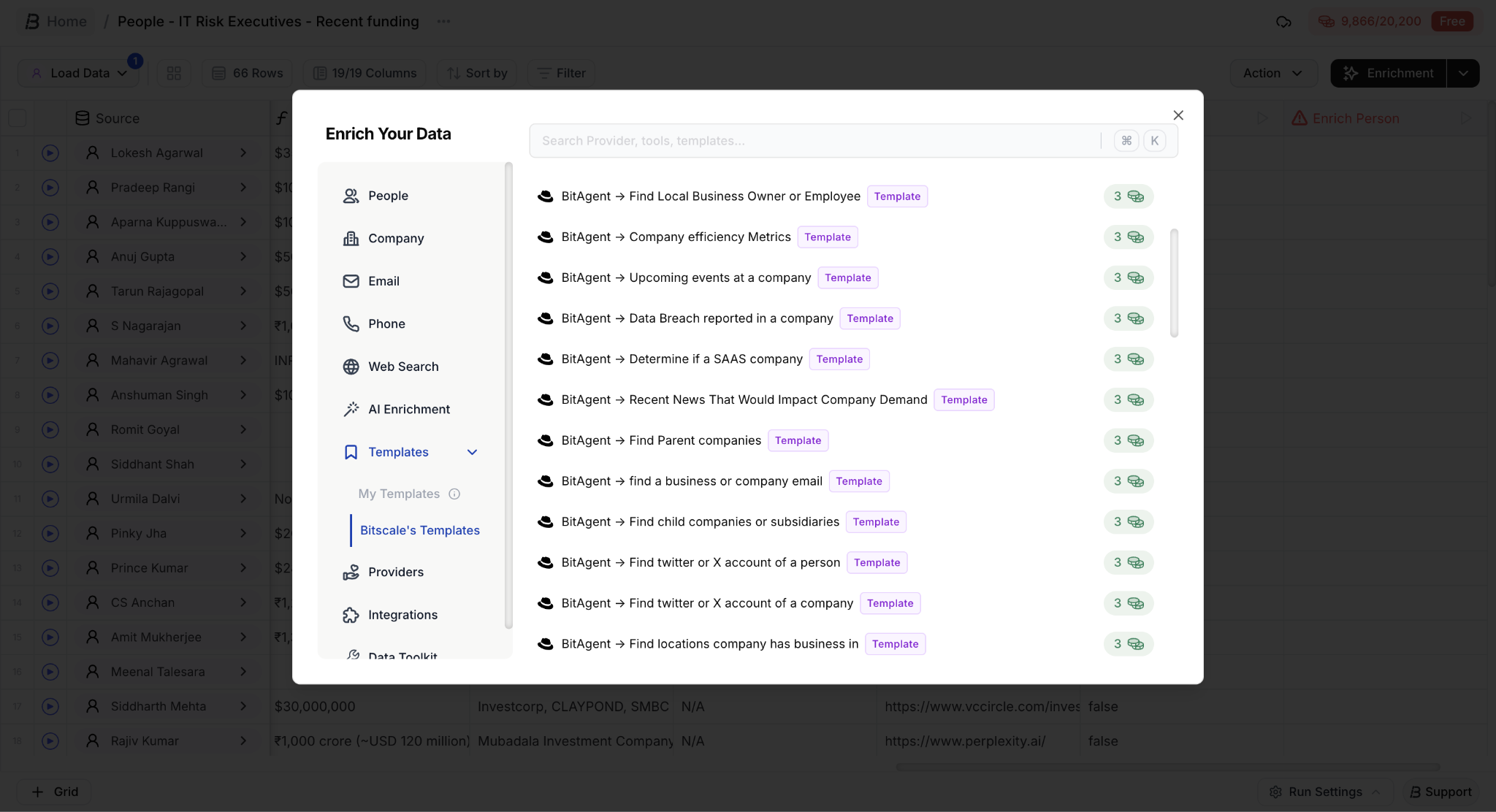Open Run Settings at bottom
This screenshot has height=812, width=1496.
(1324, 792)
